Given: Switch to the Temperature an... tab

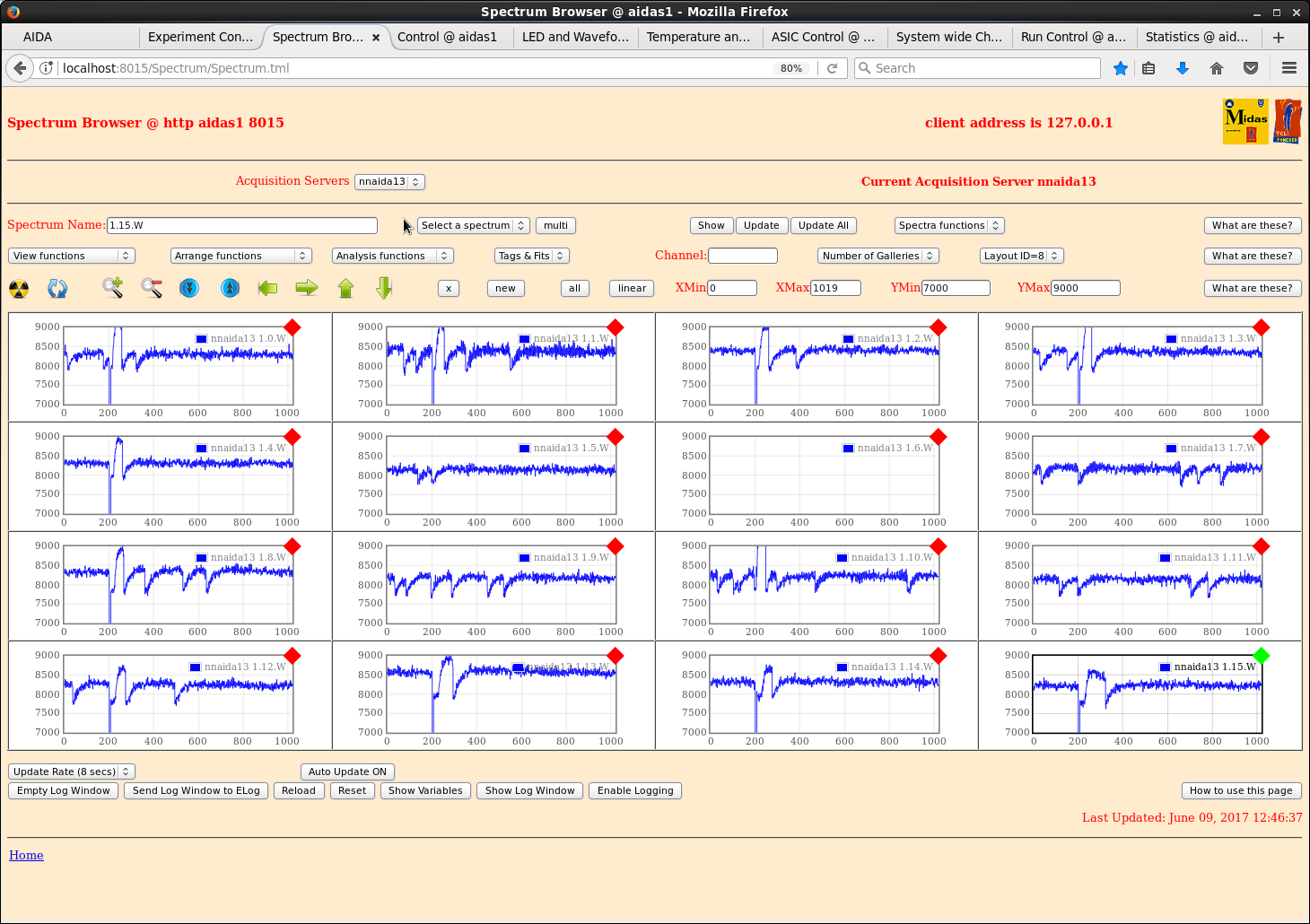Looking at the screenshot, I should pos(699,37).
